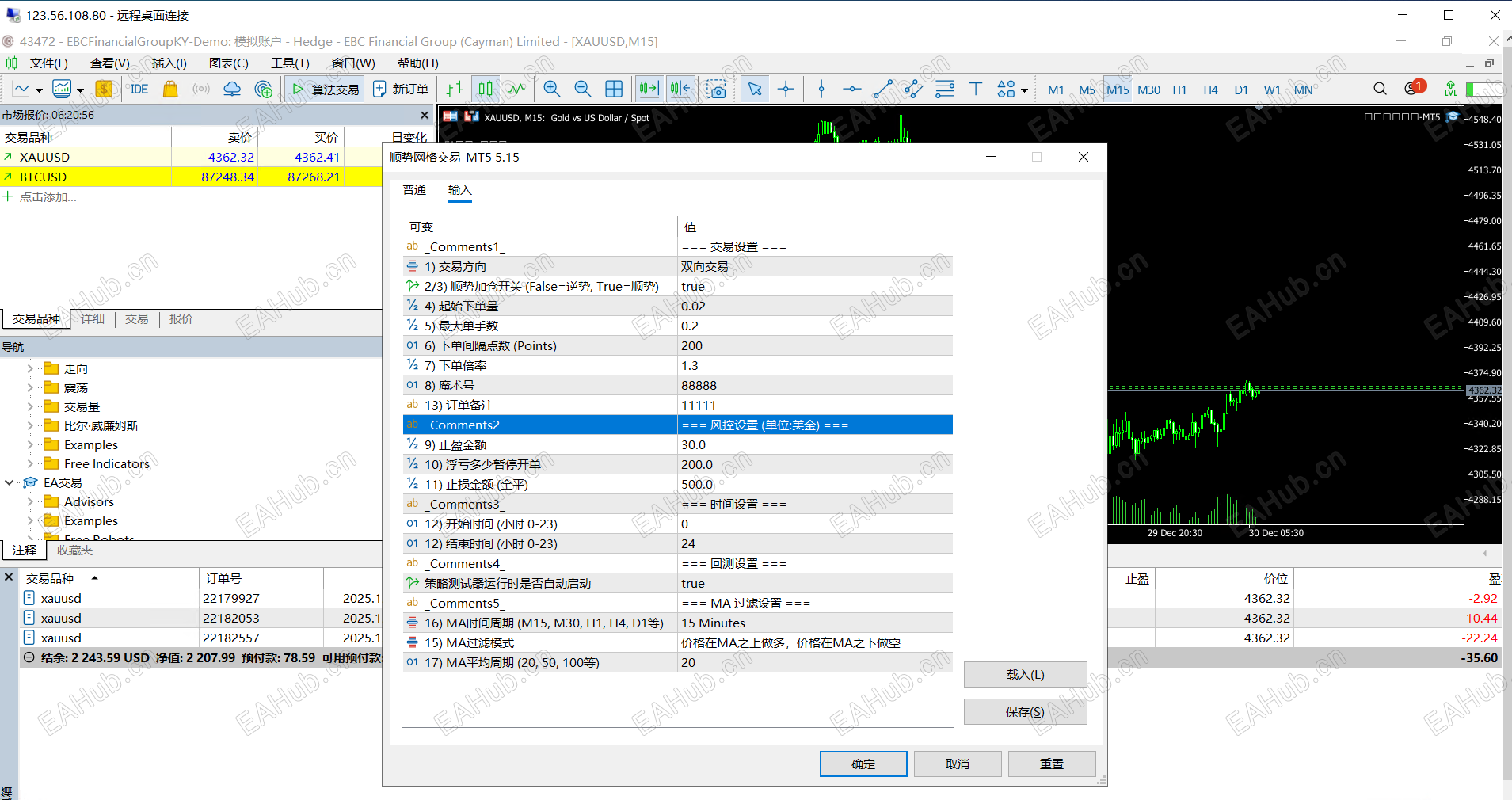Open the tile windows grid icon
1512x800 pixels.
pos(615,89)
